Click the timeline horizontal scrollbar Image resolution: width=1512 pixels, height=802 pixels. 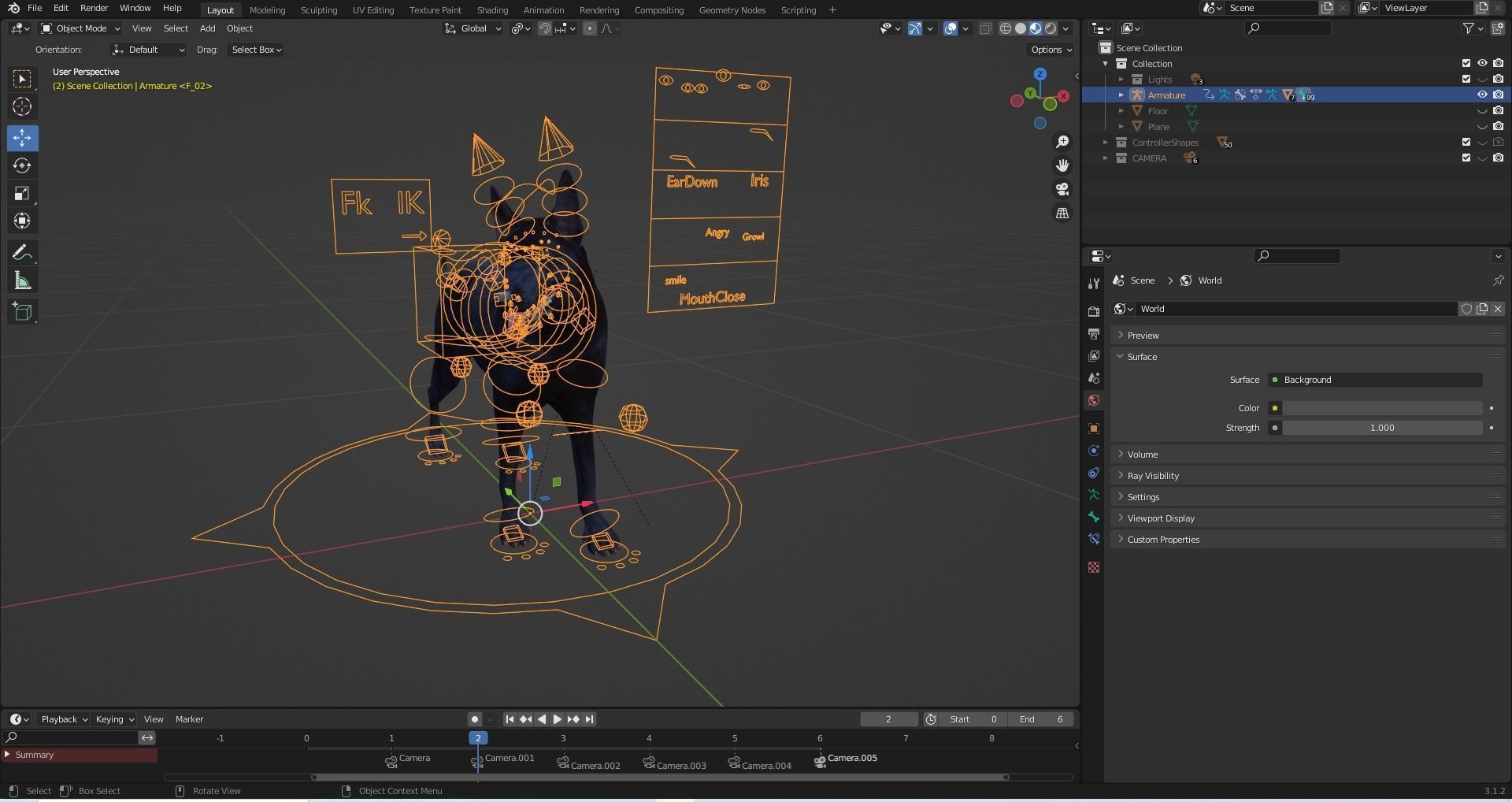[660, 778]
